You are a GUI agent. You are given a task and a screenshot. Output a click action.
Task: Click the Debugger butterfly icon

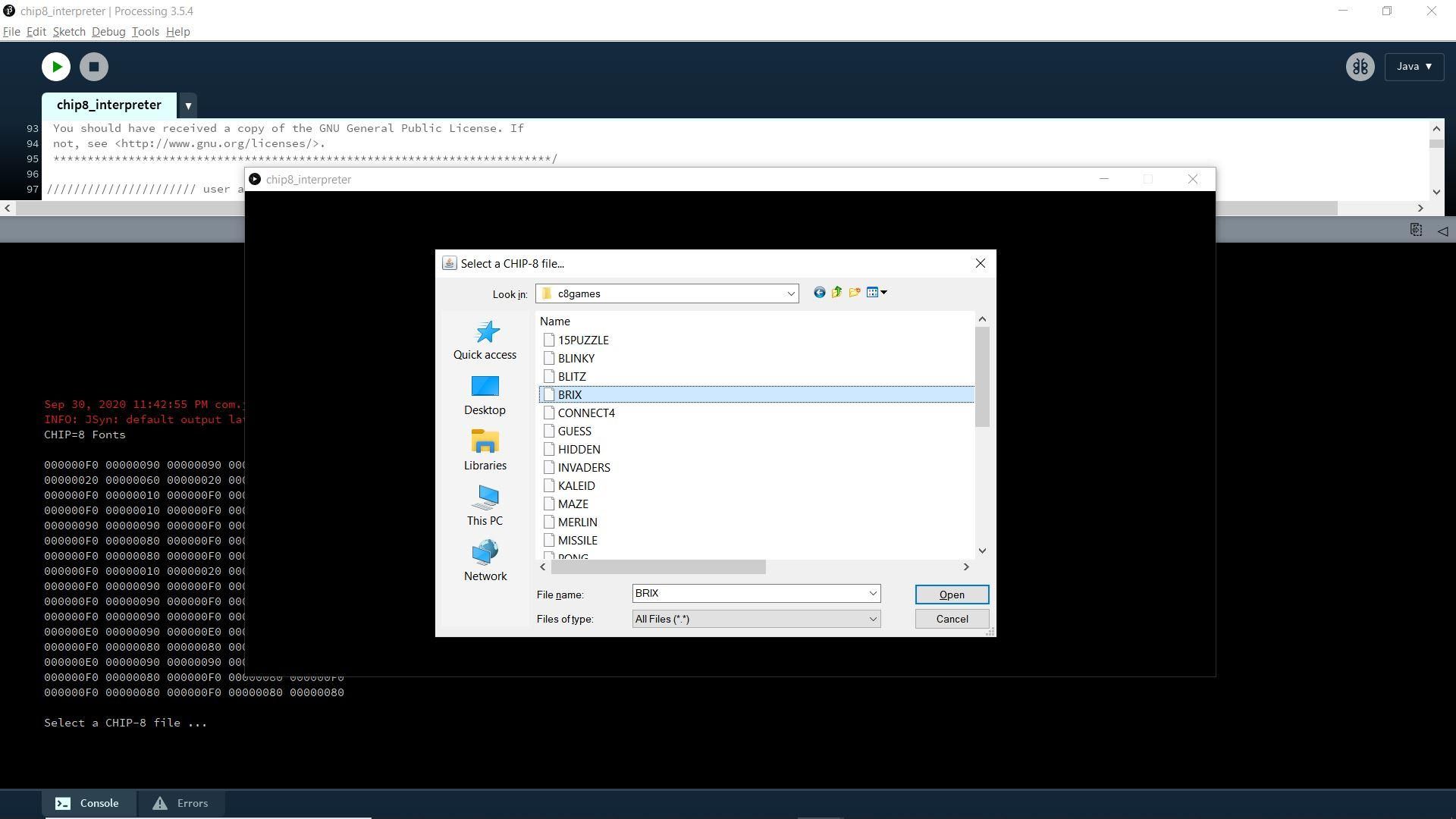tap(1360, 67)
